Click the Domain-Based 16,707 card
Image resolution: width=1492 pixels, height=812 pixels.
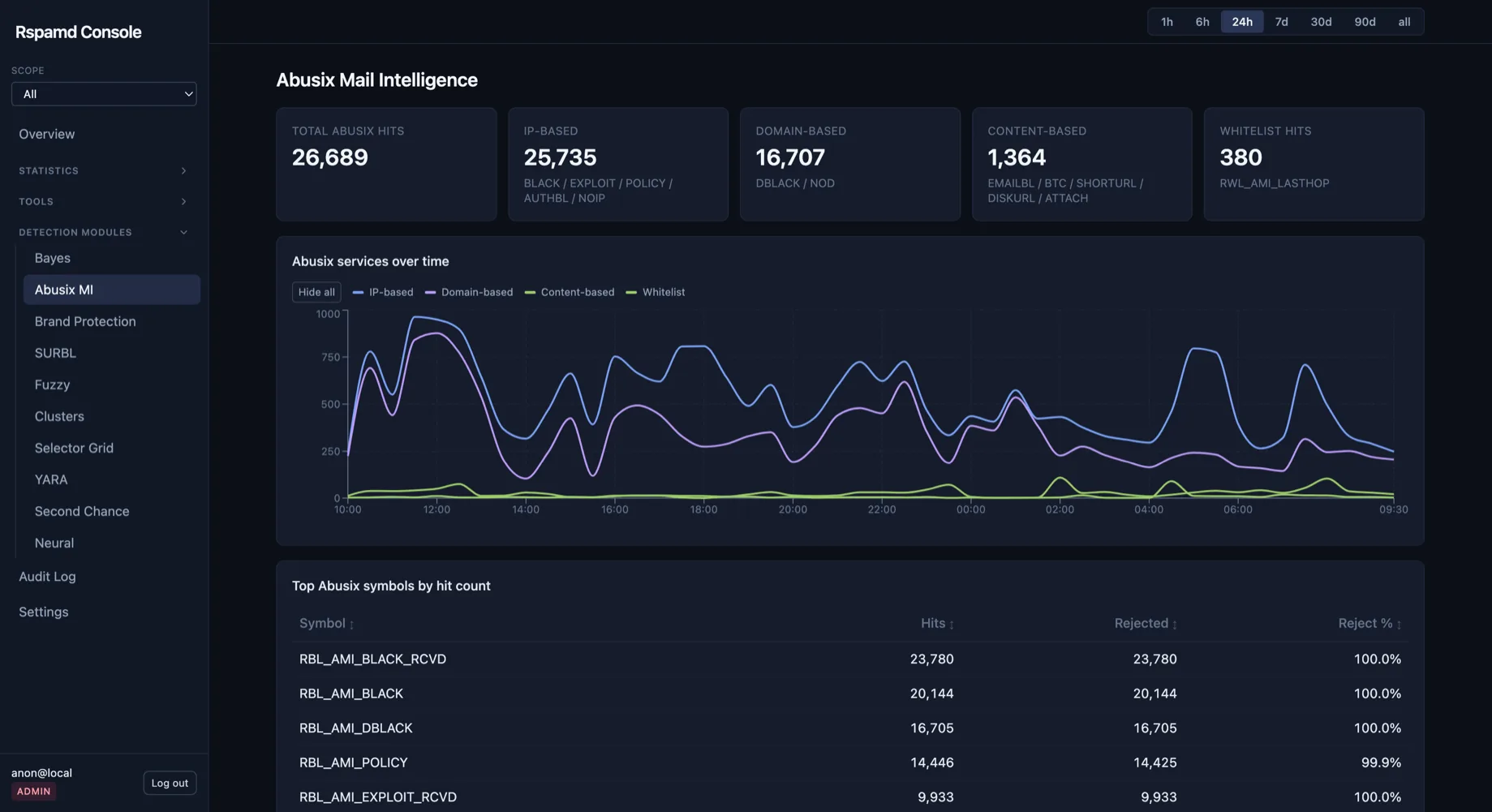coord(850,165)
